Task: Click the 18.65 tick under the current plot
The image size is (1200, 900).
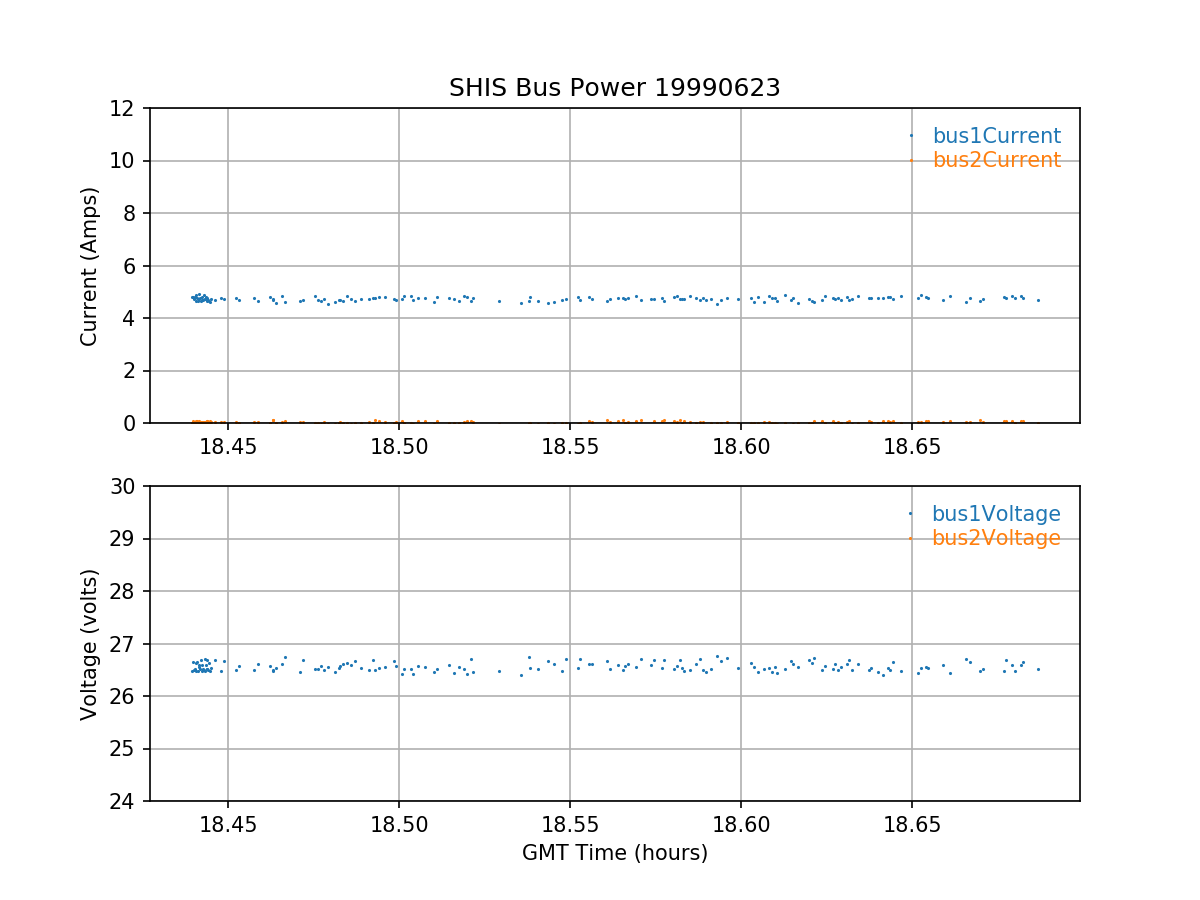Action: point(911,446)
